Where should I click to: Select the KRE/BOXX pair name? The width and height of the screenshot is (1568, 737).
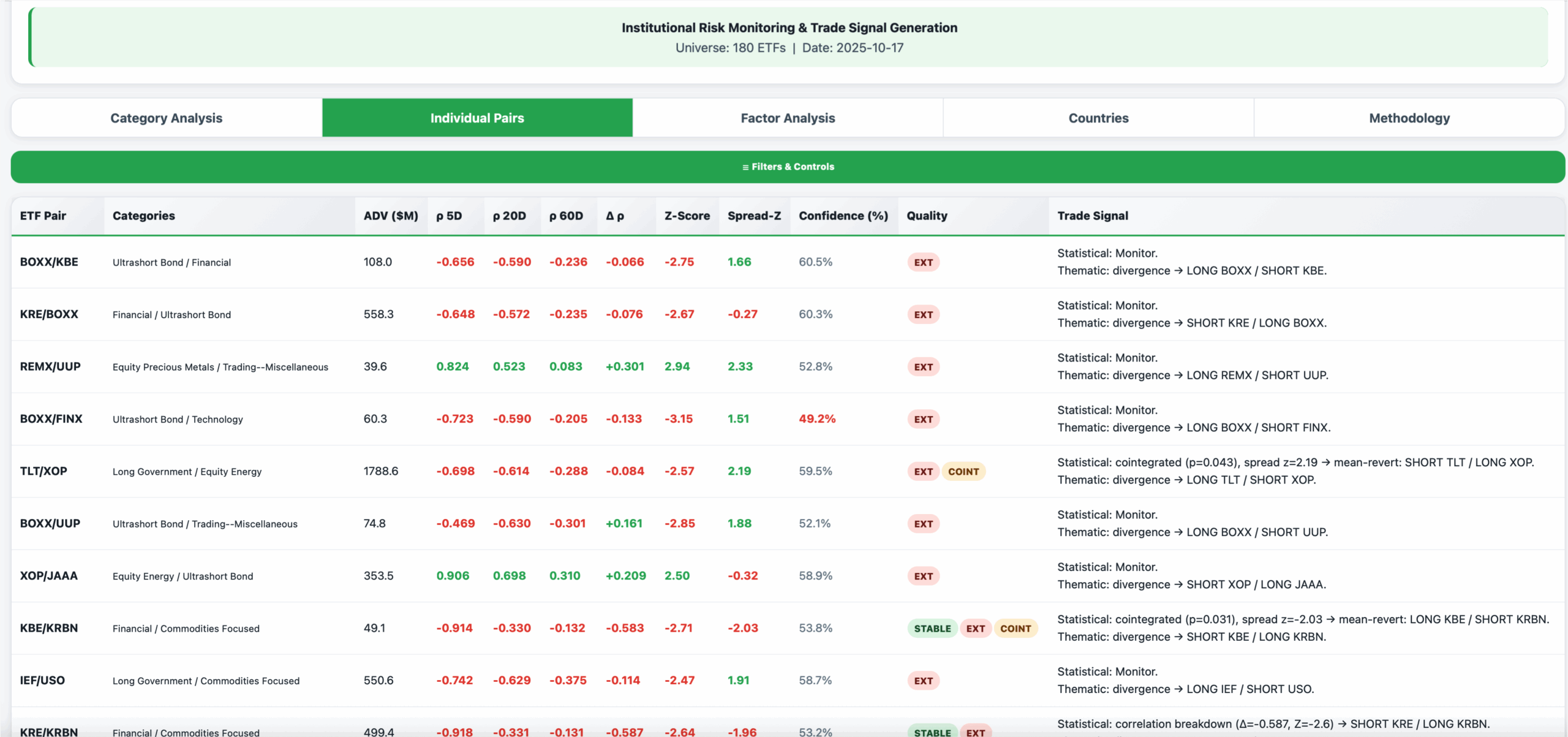49,314
